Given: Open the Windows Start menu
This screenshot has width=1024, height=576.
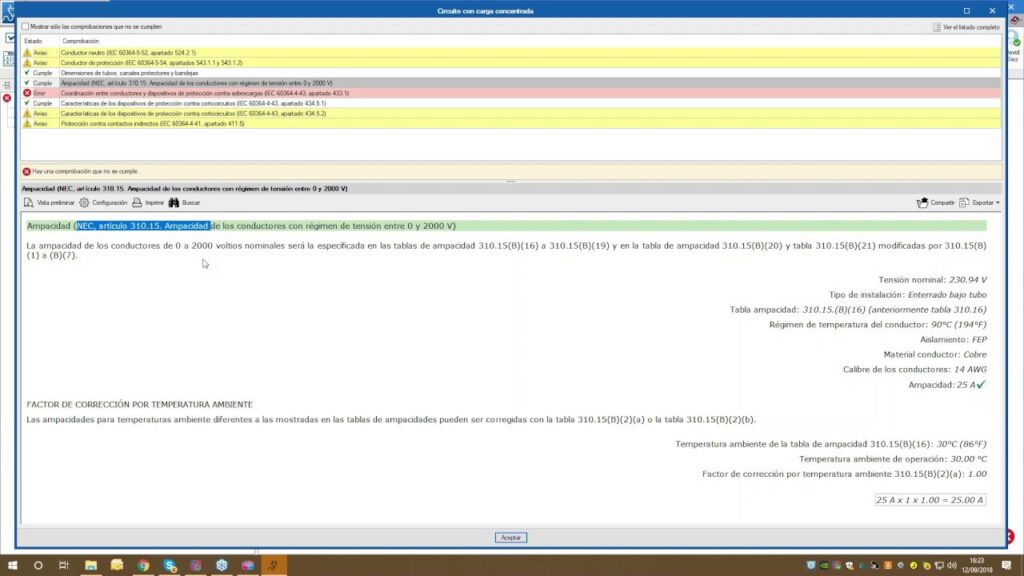Looking at the screenshot, I should coord(12,565).
